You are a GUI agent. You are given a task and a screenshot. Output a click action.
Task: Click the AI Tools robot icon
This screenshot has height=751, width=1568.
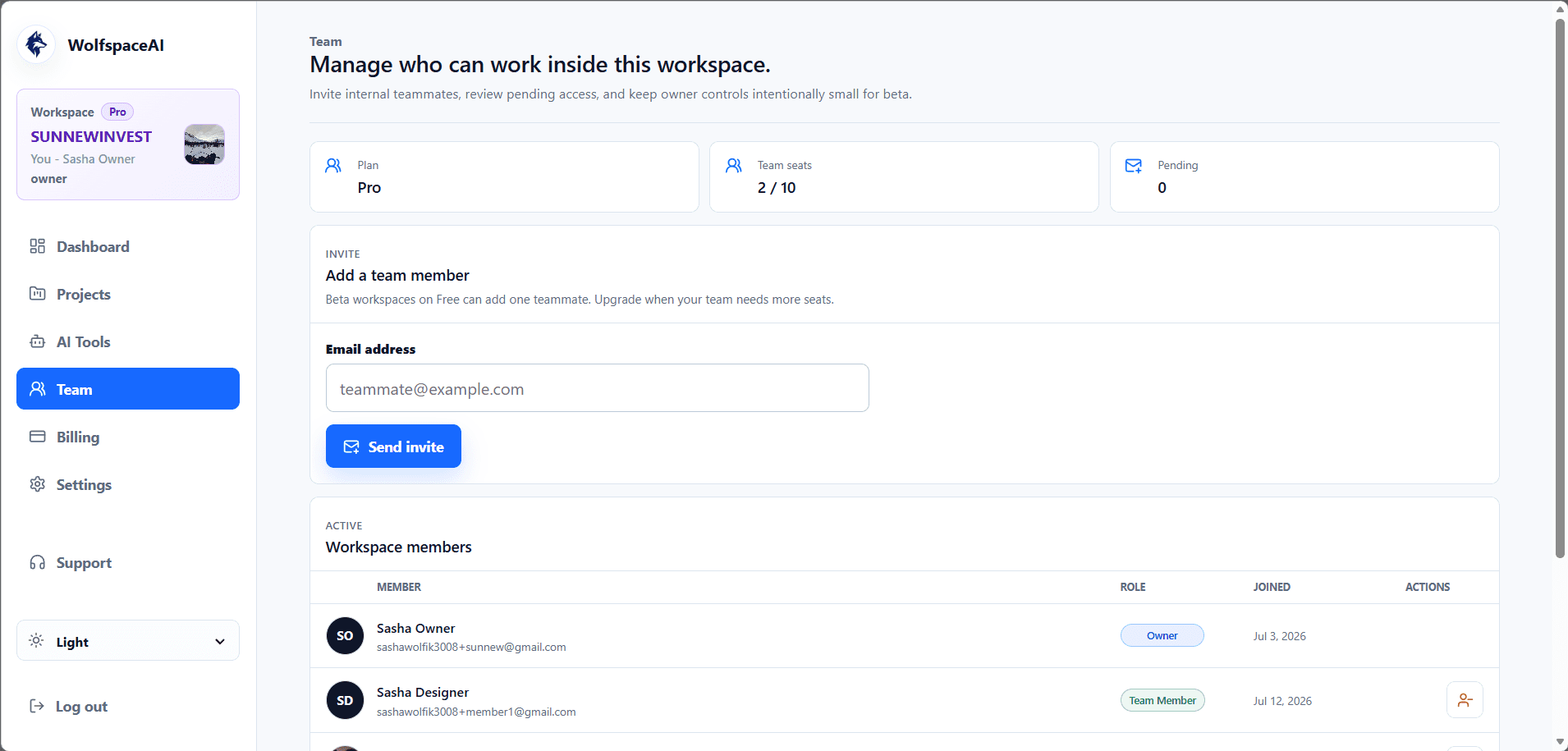(x=38, y=341)
